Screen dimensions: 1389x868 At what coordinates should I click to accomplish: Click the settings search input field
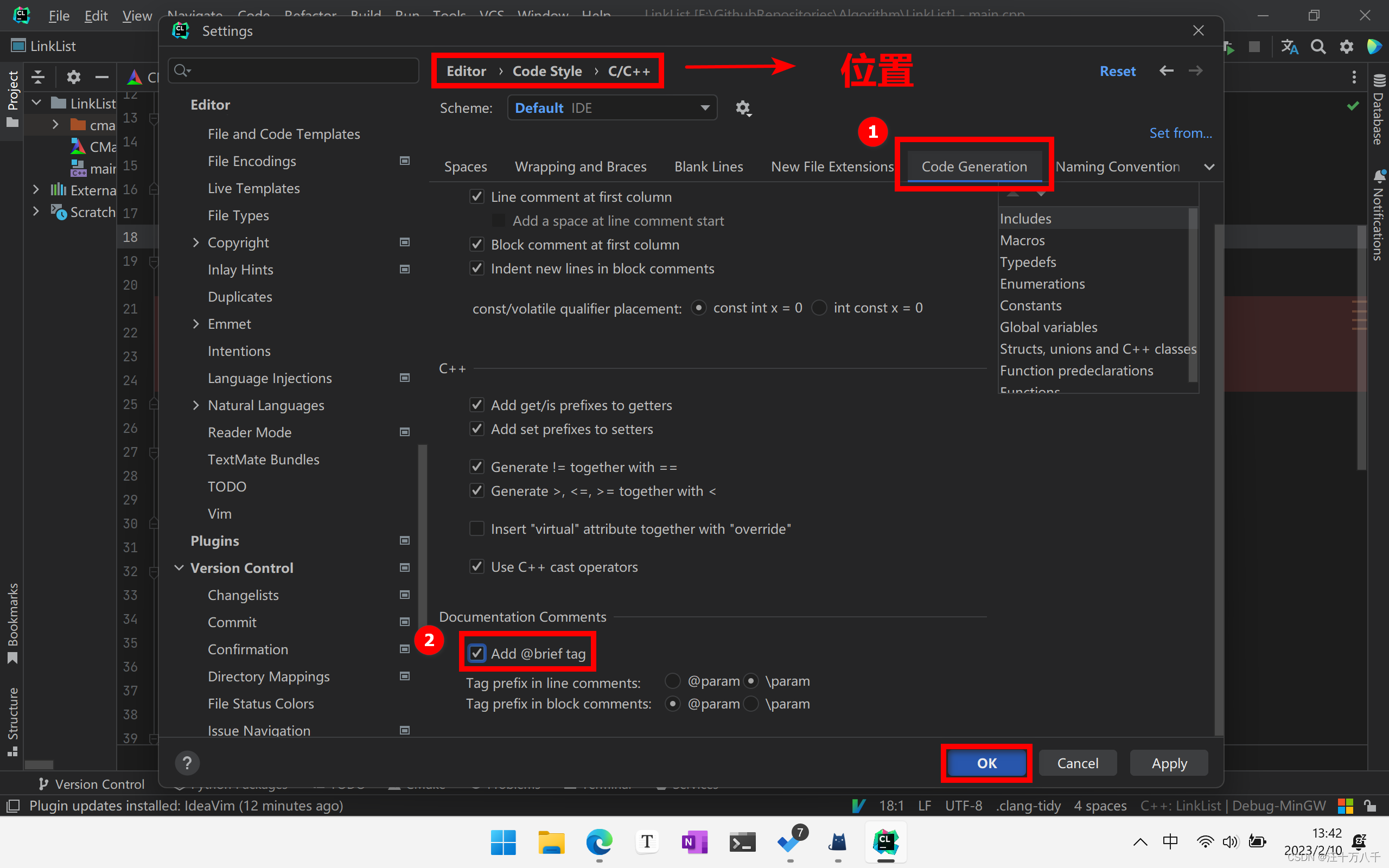coord(298,71)
